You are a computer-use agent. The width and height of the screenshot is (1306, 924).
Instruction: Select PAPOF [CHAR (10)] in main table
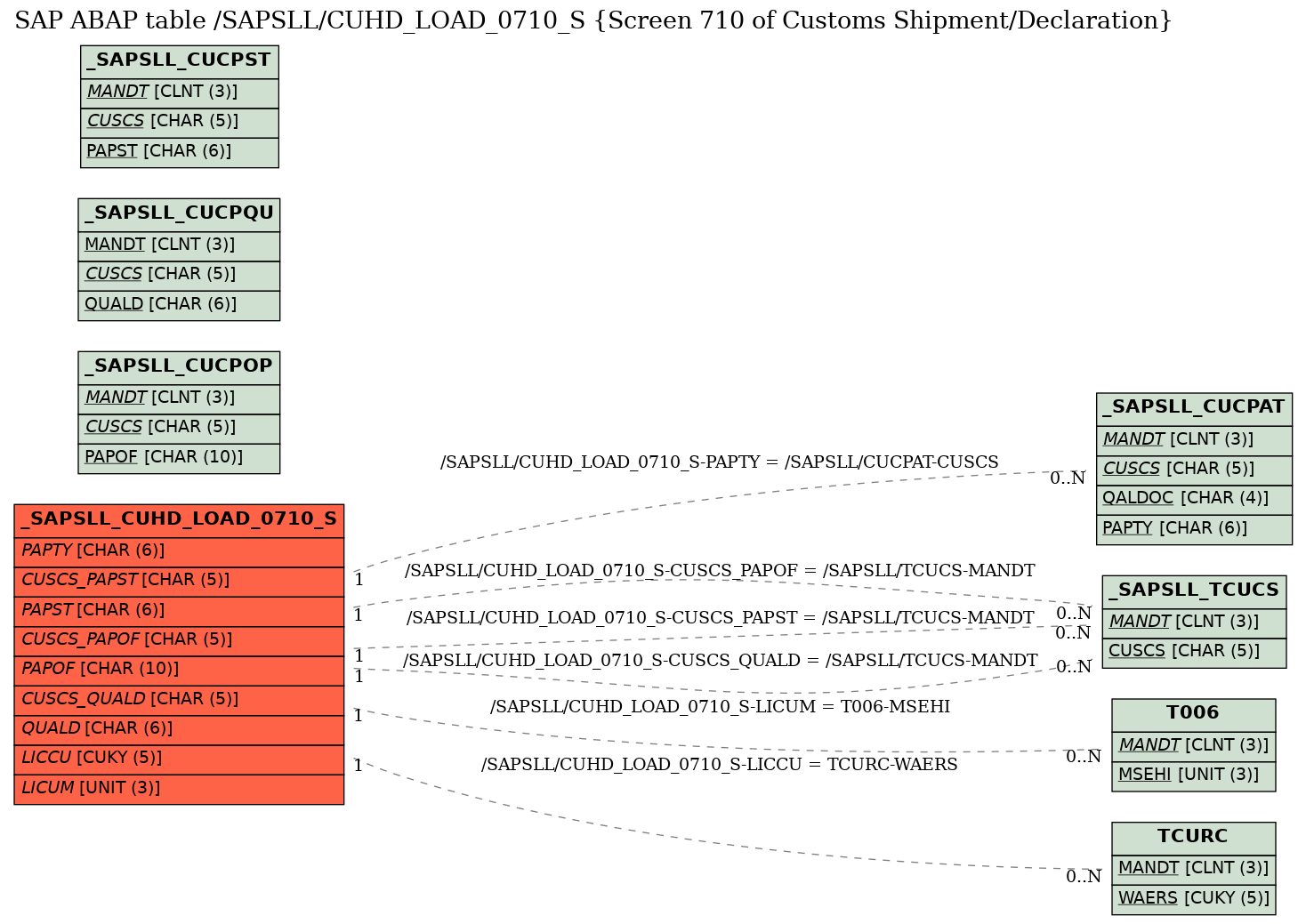[x=179, y=670]
